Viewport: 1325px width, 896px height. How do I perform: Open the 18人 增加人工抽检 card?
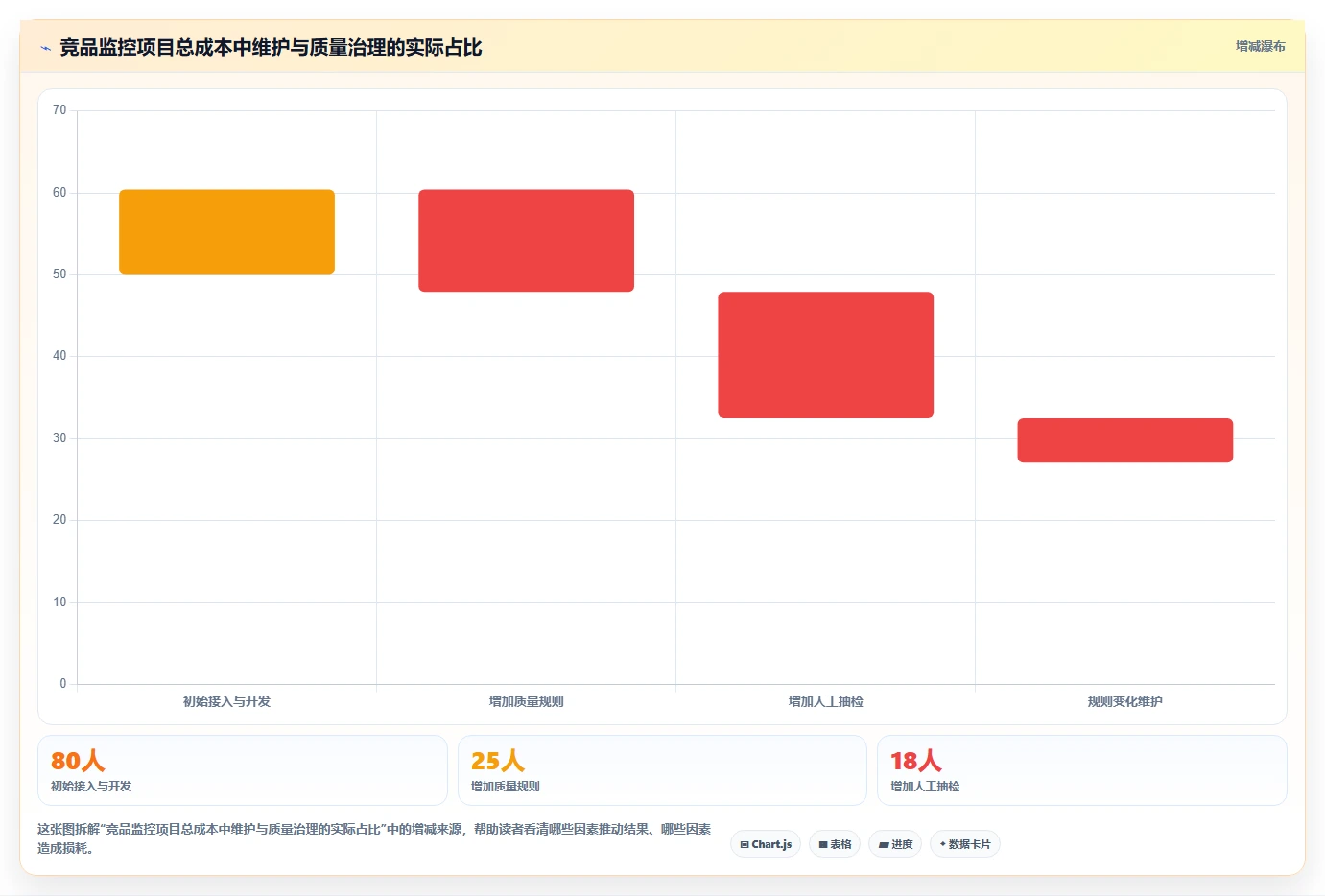[1082, 770]
